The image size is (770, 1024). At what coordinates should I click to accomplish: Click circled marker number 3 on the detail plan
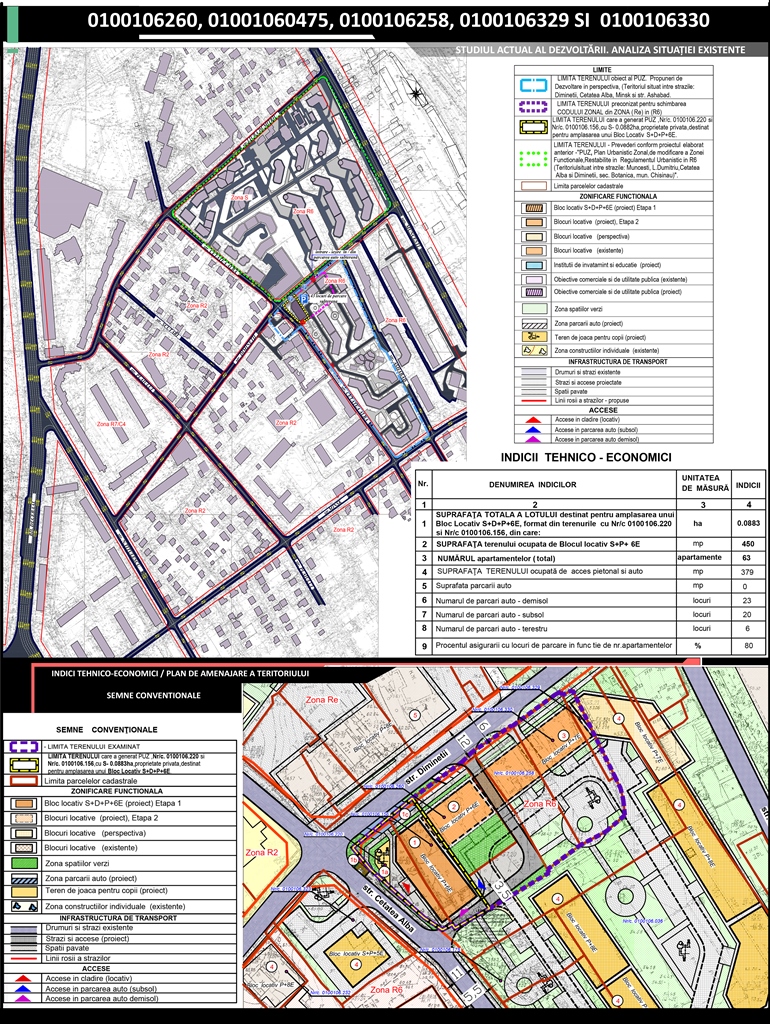pos(563,736)
